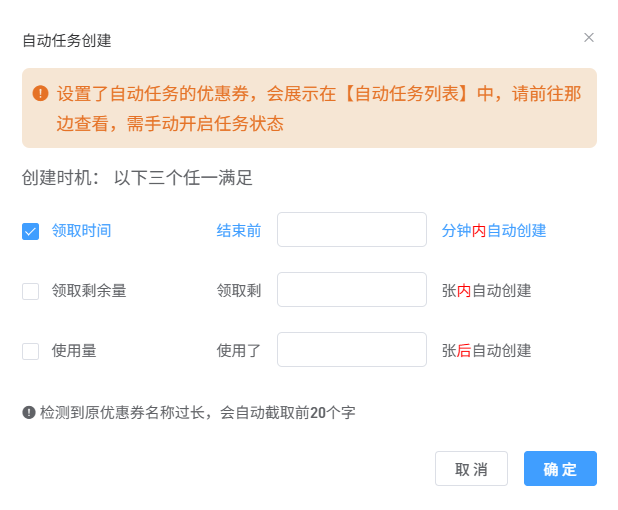Uncheck the 领取时间 checkbox
This screenshot has width=618, height=510.
(x=30, y=231)
